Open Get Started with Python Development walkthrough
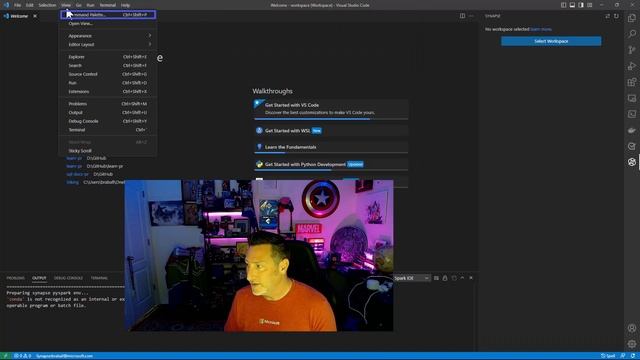 click(331, 164)
